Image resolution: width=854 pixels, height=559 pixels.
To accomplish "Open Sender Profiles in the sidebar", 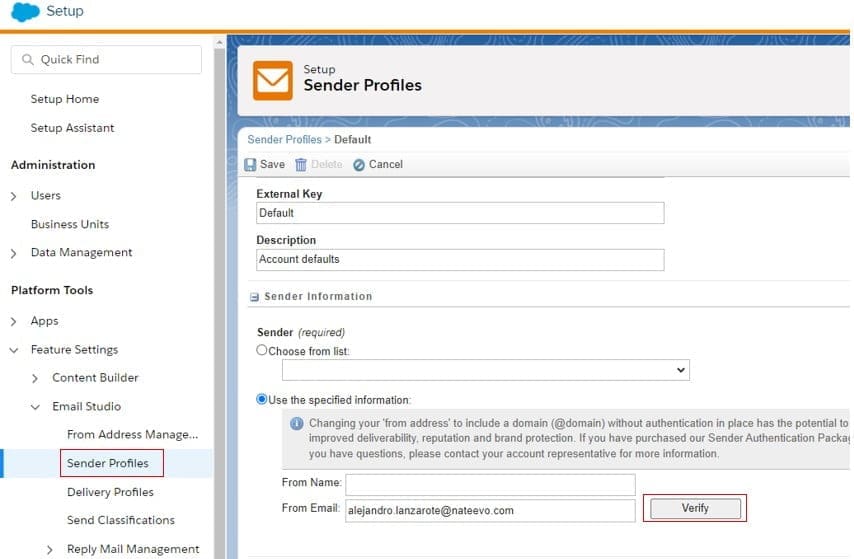I will pos(108,463).
